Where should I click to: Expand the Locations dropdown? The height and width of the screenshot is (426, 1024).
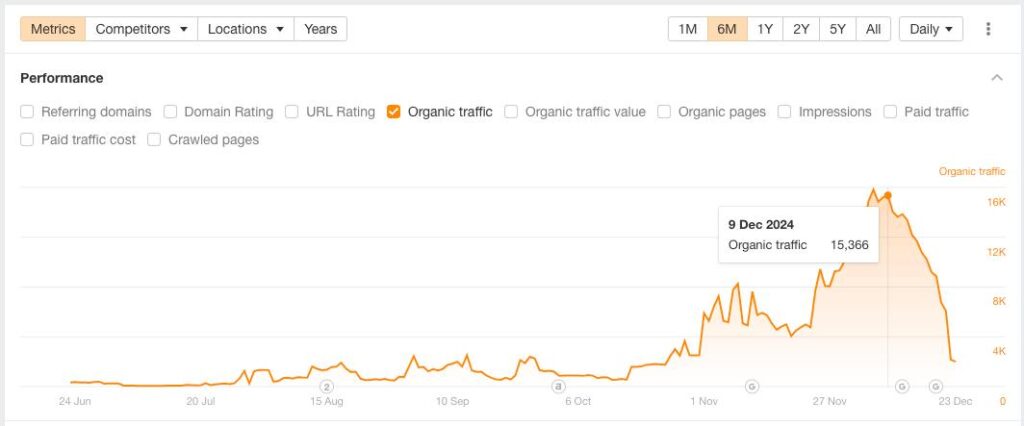pos(246,29)
